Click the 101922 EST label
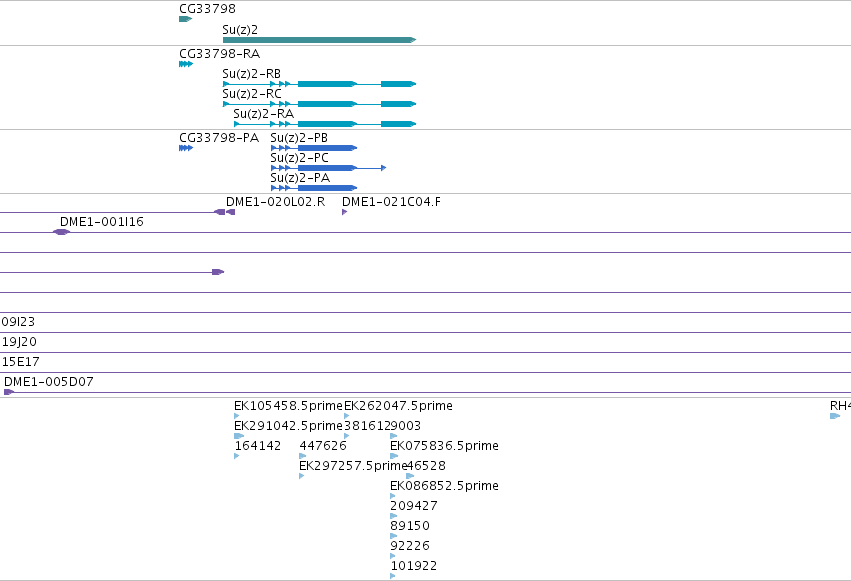Viewport: 851px width, 581px height. click(x=414, y=566)
